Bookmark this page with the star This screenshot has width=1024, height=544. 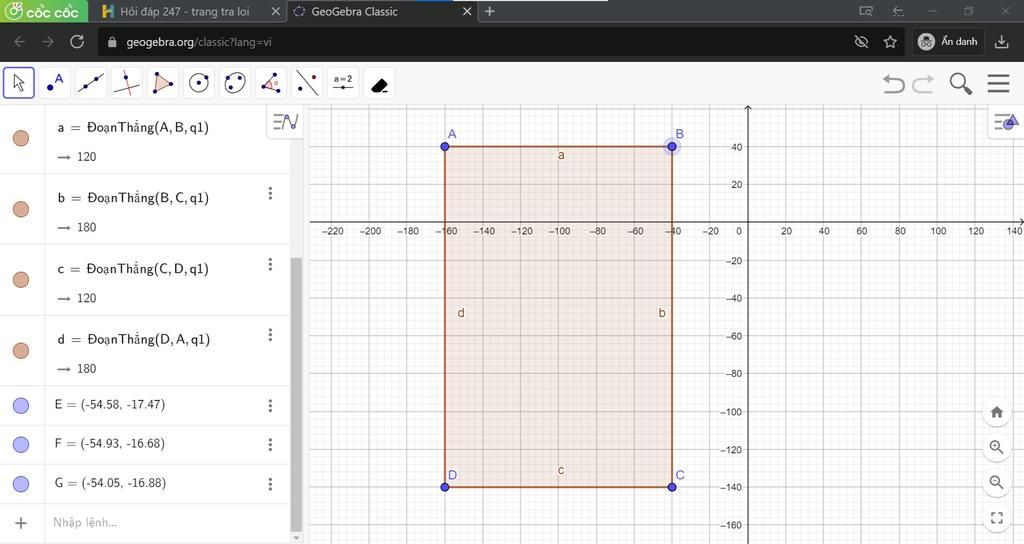(890, 42)
